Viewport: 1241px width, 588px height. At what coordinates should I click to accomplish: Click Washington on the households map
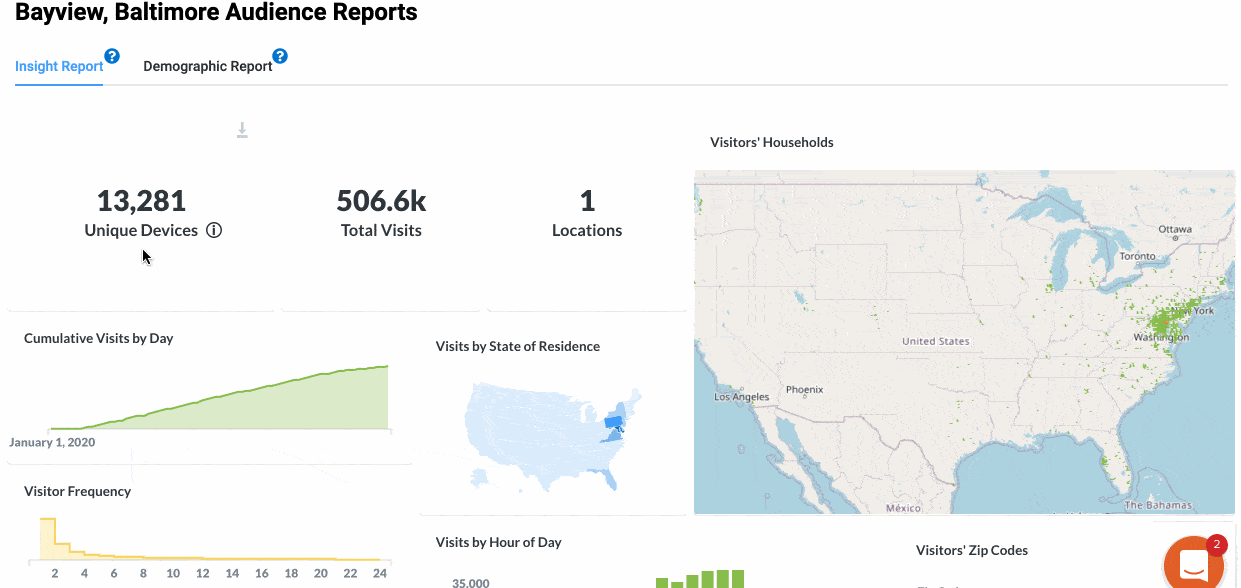1160,338
